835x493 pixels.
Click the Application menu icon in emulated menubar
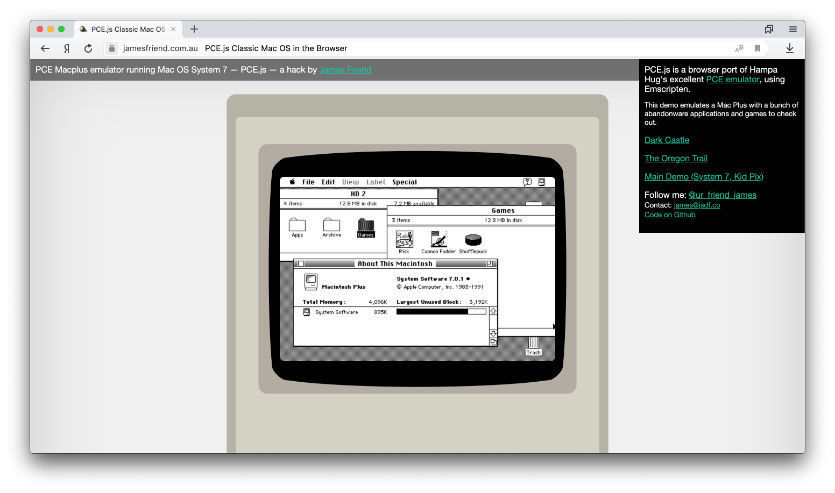point(542,182)
